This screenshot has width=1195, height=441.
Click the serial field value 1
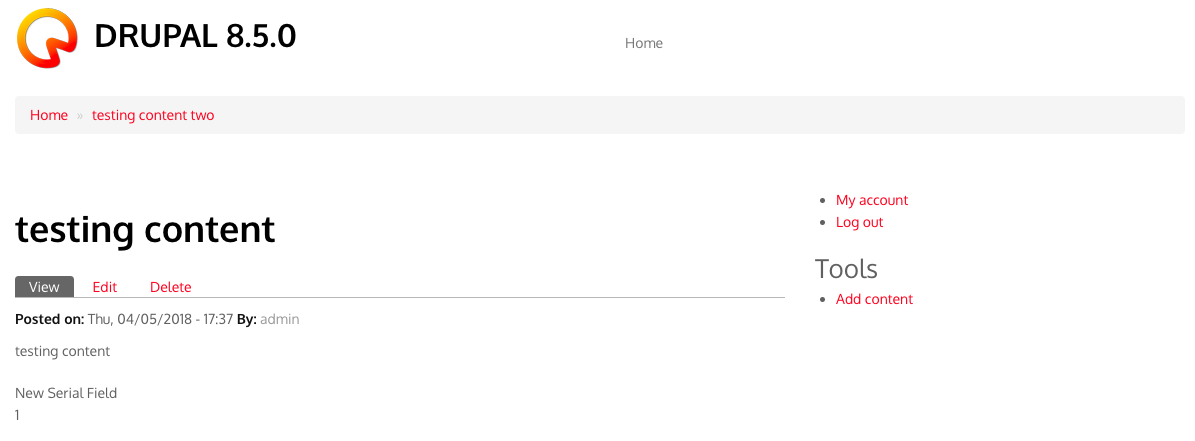pos(18,414)
